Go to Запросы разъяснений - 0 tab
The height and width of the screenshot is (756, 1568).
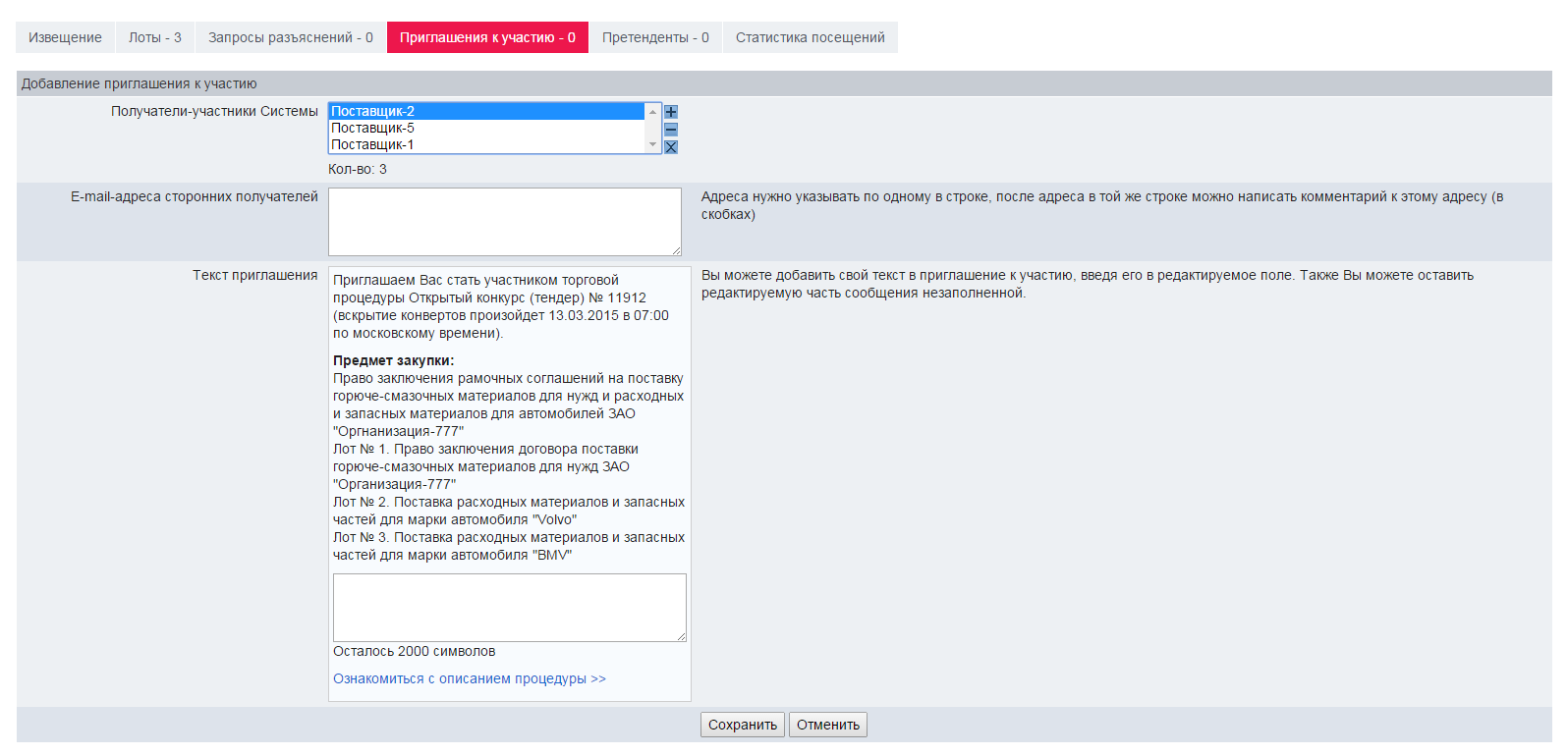[291, 37]
